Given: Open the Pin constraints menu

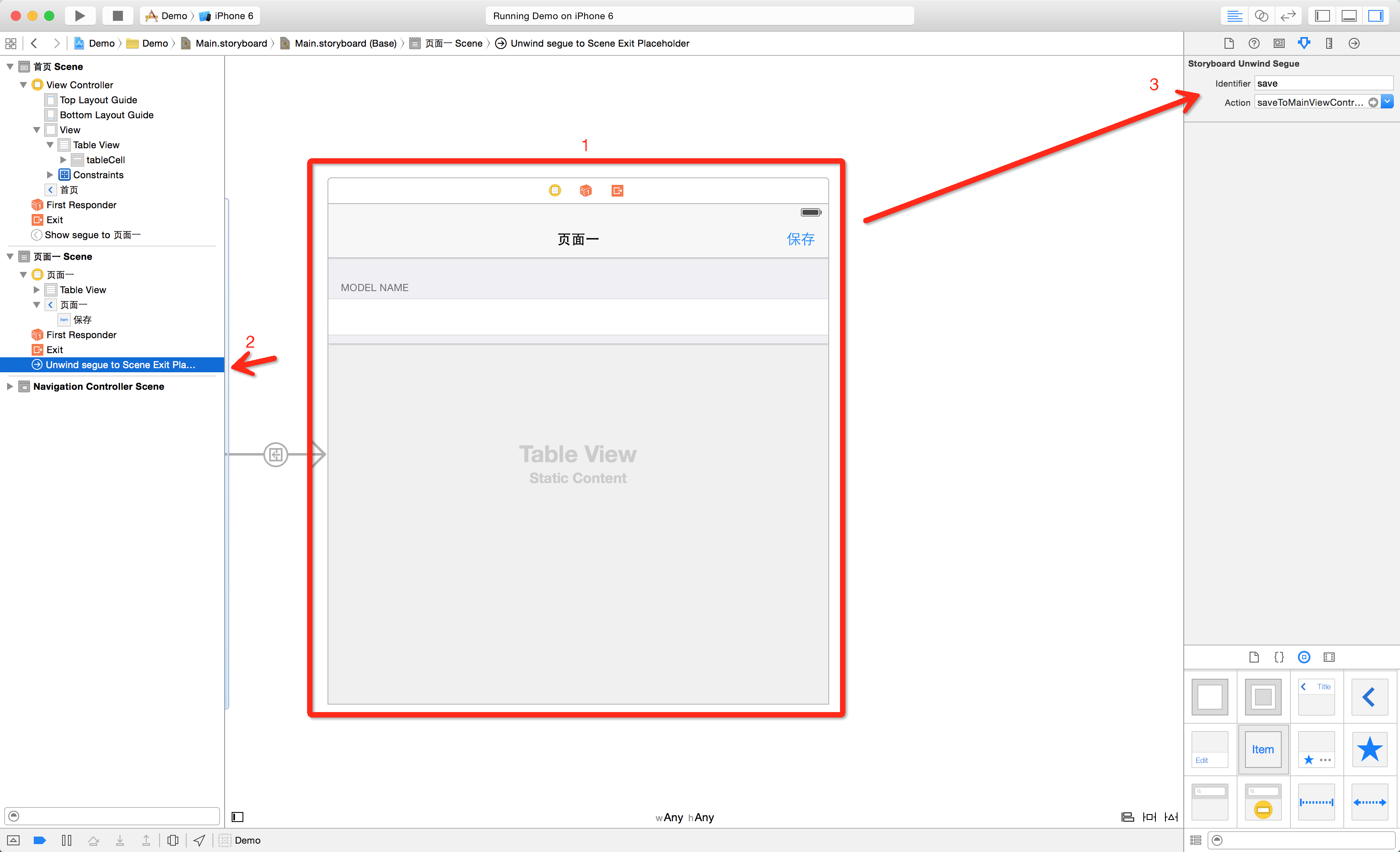Looking at the screenshot, I should pyautogui.click(x=1149, y=817).
